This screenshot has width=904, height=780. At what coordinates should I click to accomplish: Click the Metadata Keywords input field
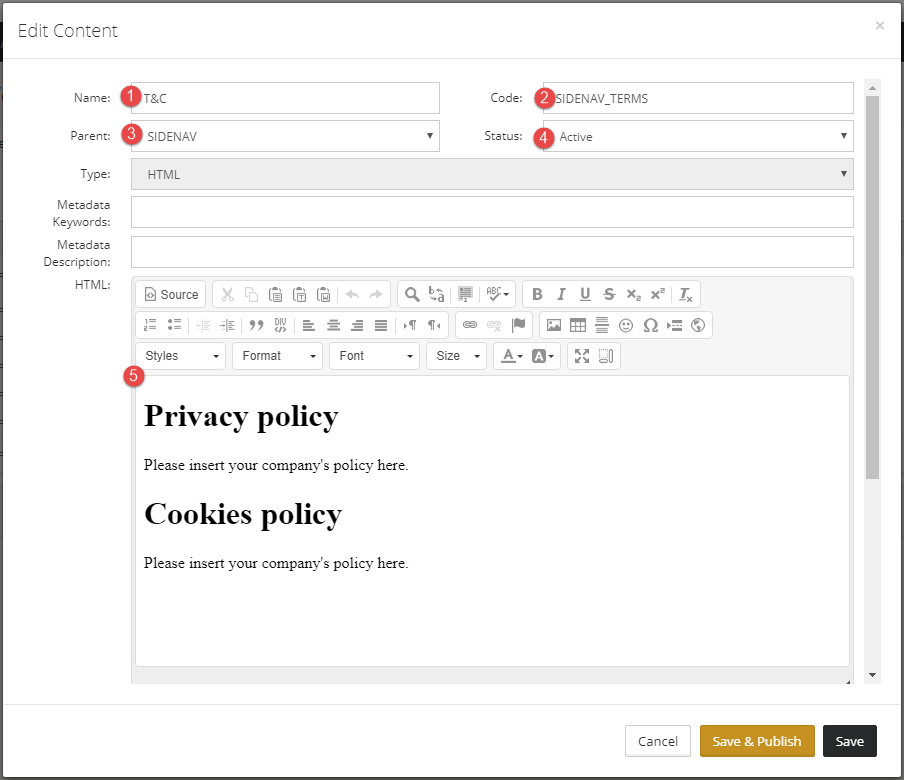(x=492, y=212)
